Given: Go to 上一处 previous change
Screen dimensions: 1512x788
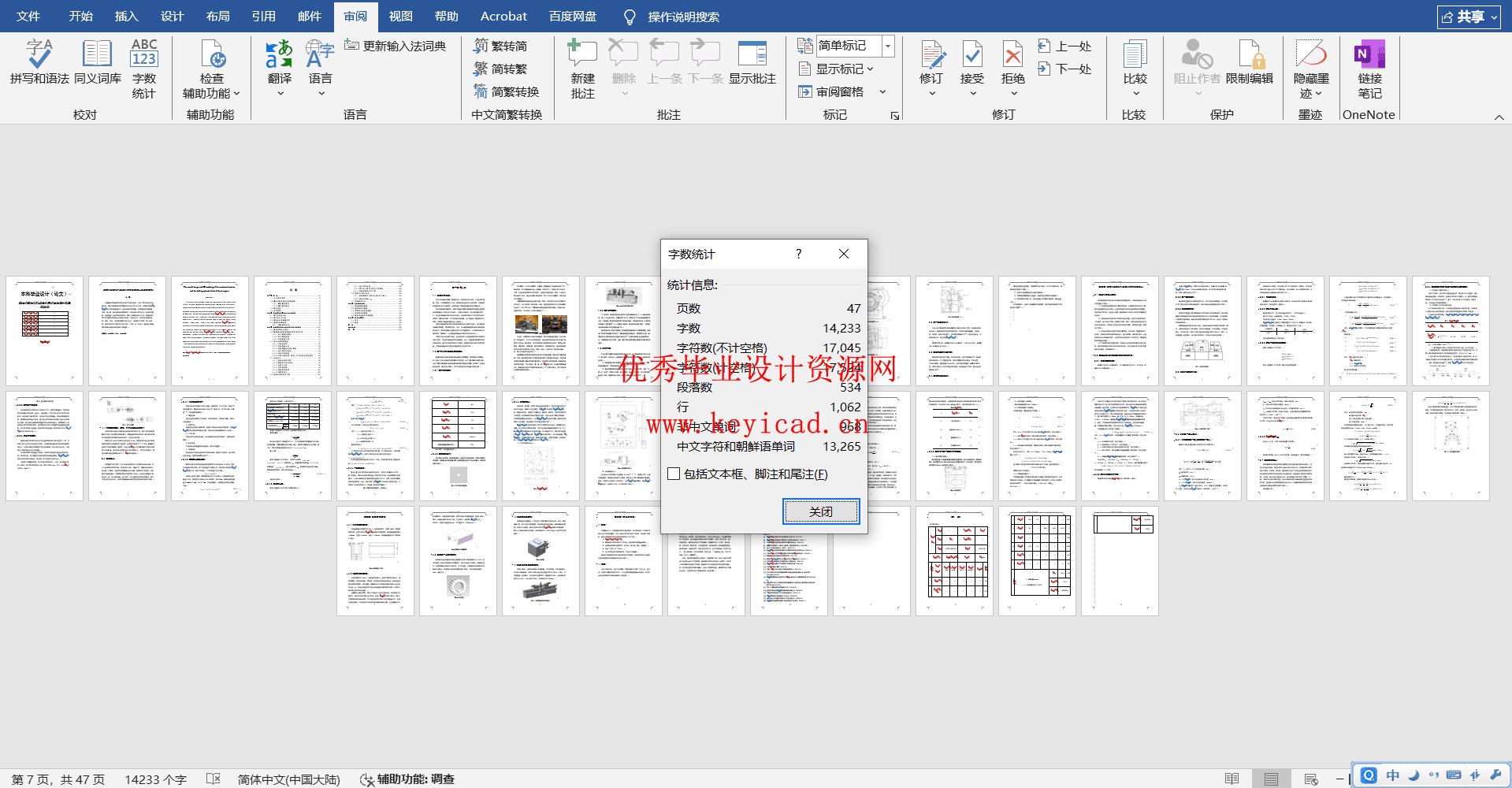Looking at the screenshot, I should (1064, 46).
